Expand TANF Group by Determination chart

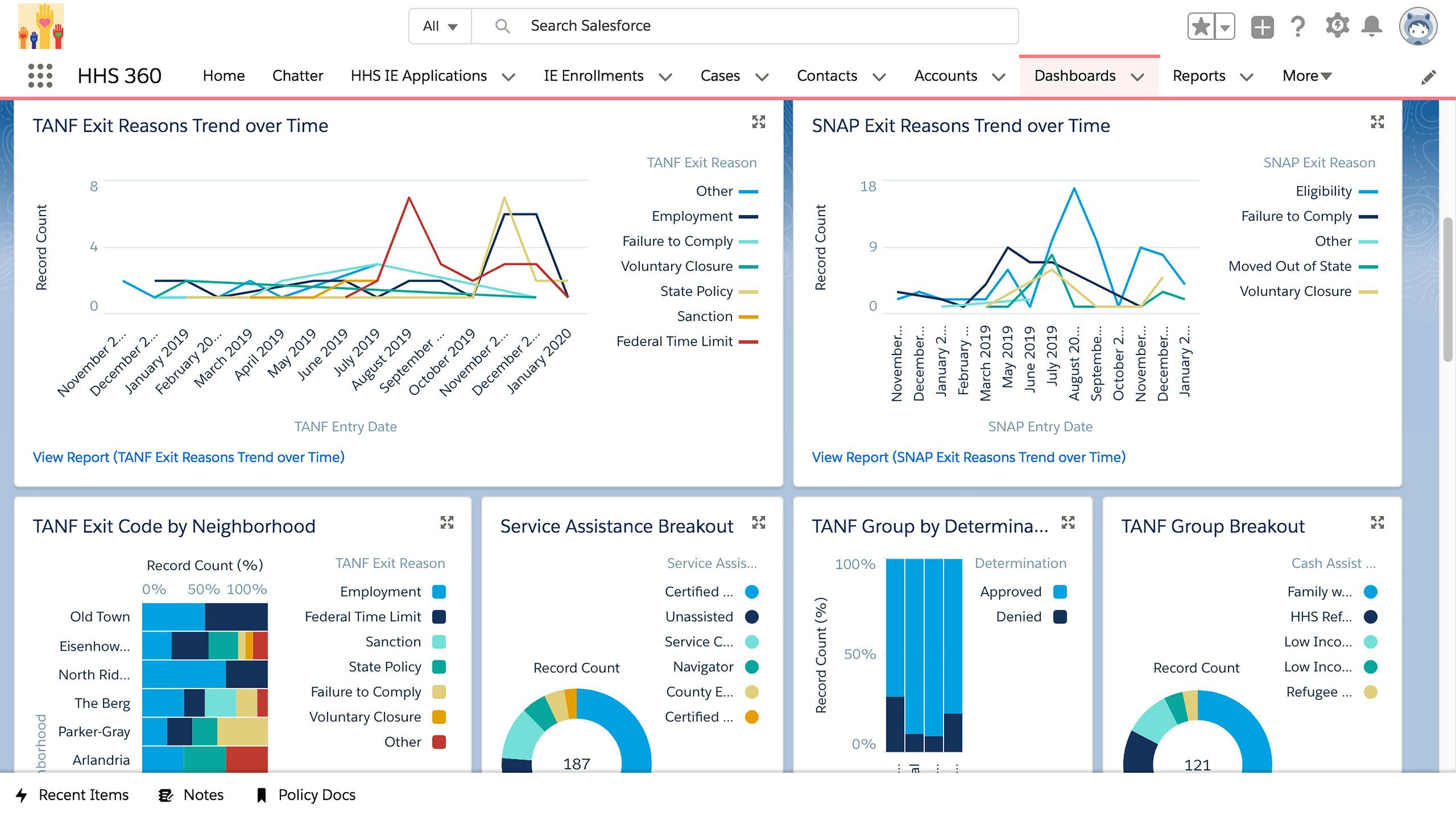coord(1068,522)
